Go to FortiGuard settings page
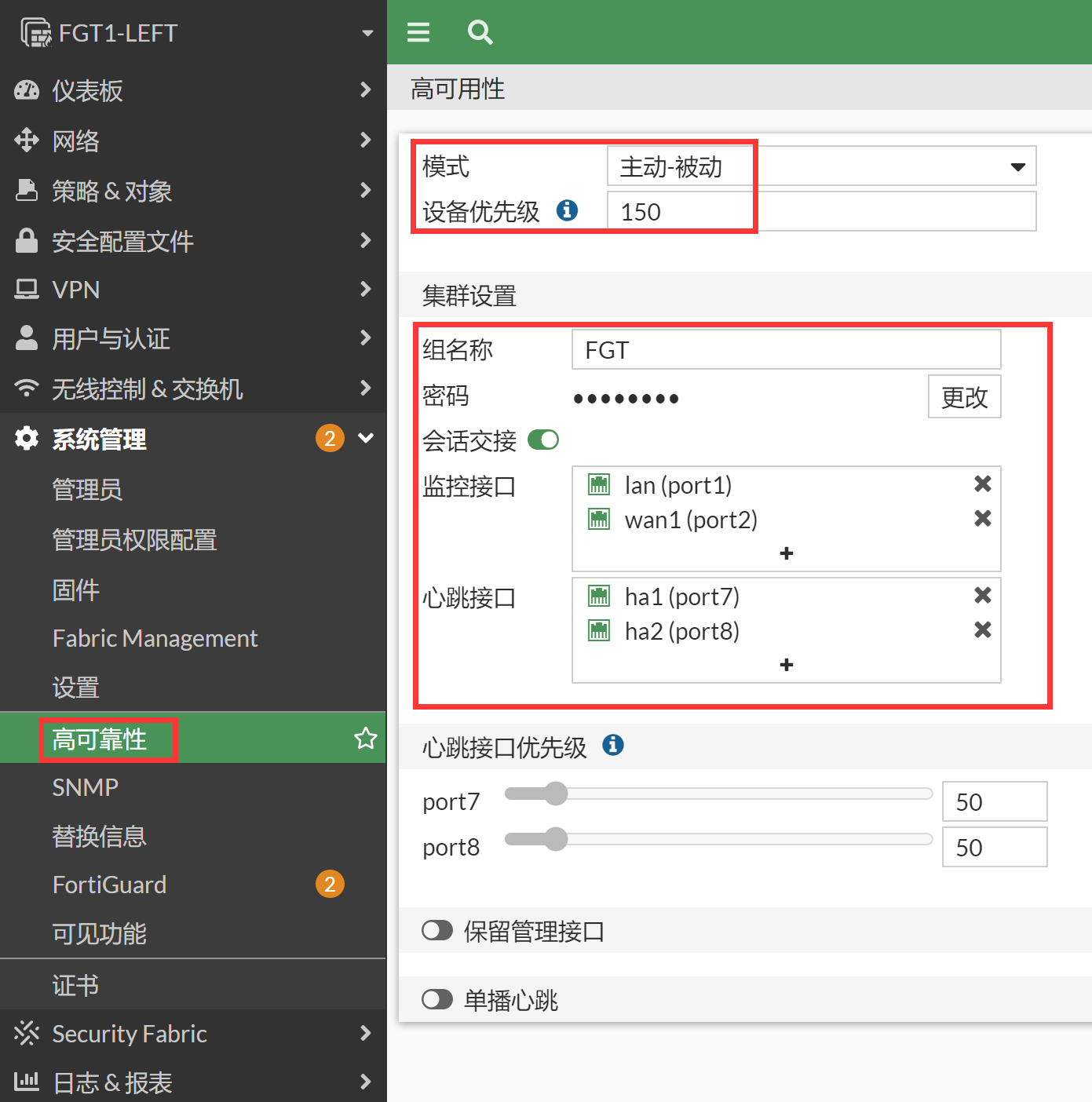Viewport: 1092px width, 1102px height. coord(110,885)
